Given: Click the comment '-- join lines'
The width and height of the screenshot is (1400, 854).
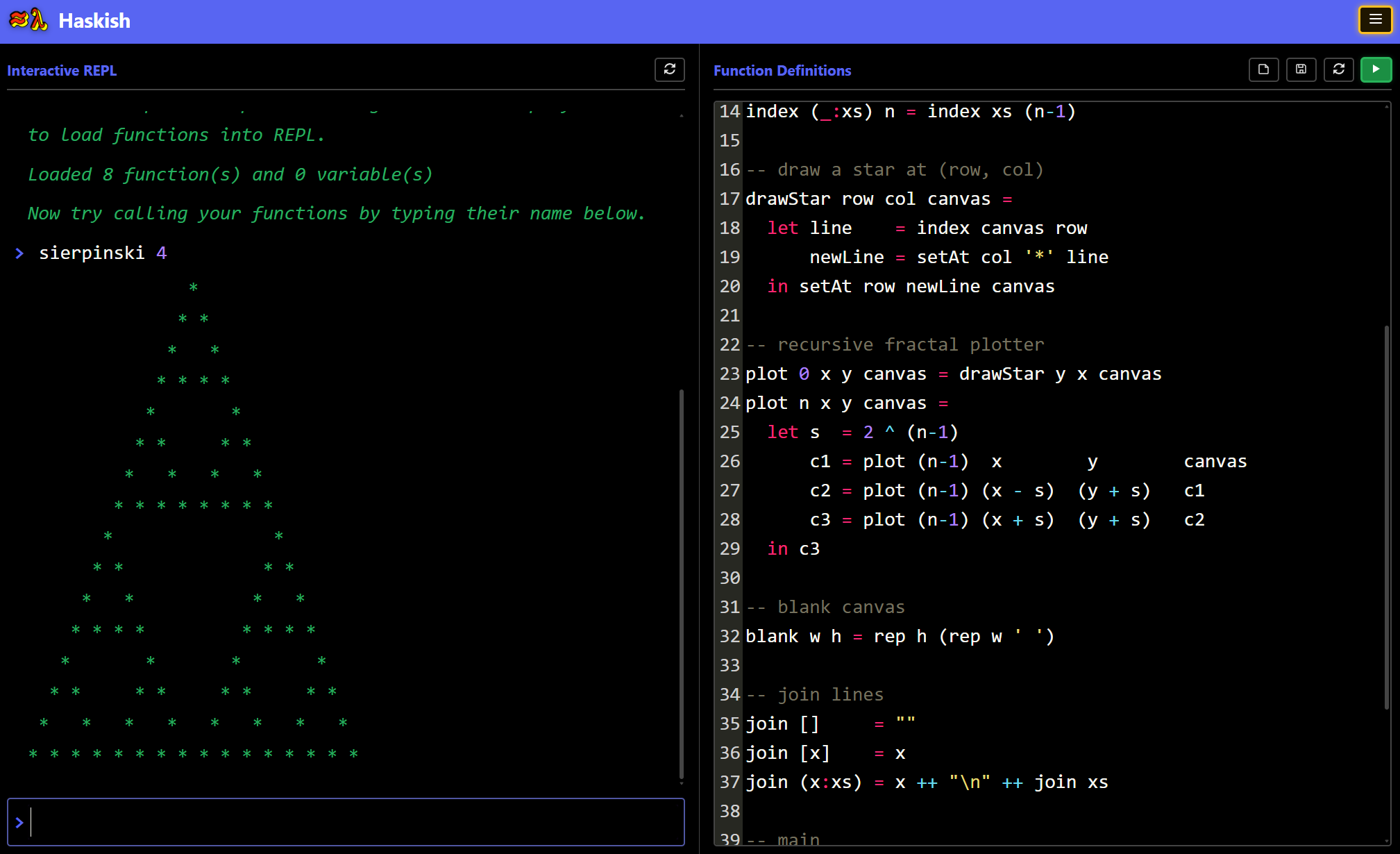Looking at the screenshot, I should (815, 695).
